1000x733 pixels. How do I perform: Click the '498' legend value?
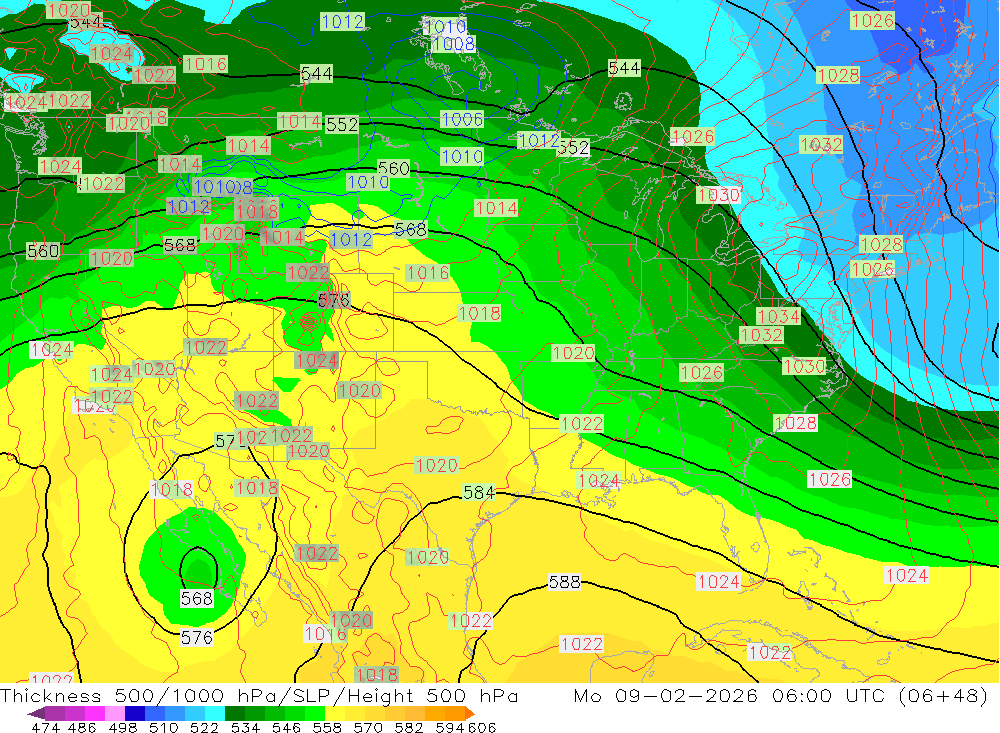click(x=123, y=727)
